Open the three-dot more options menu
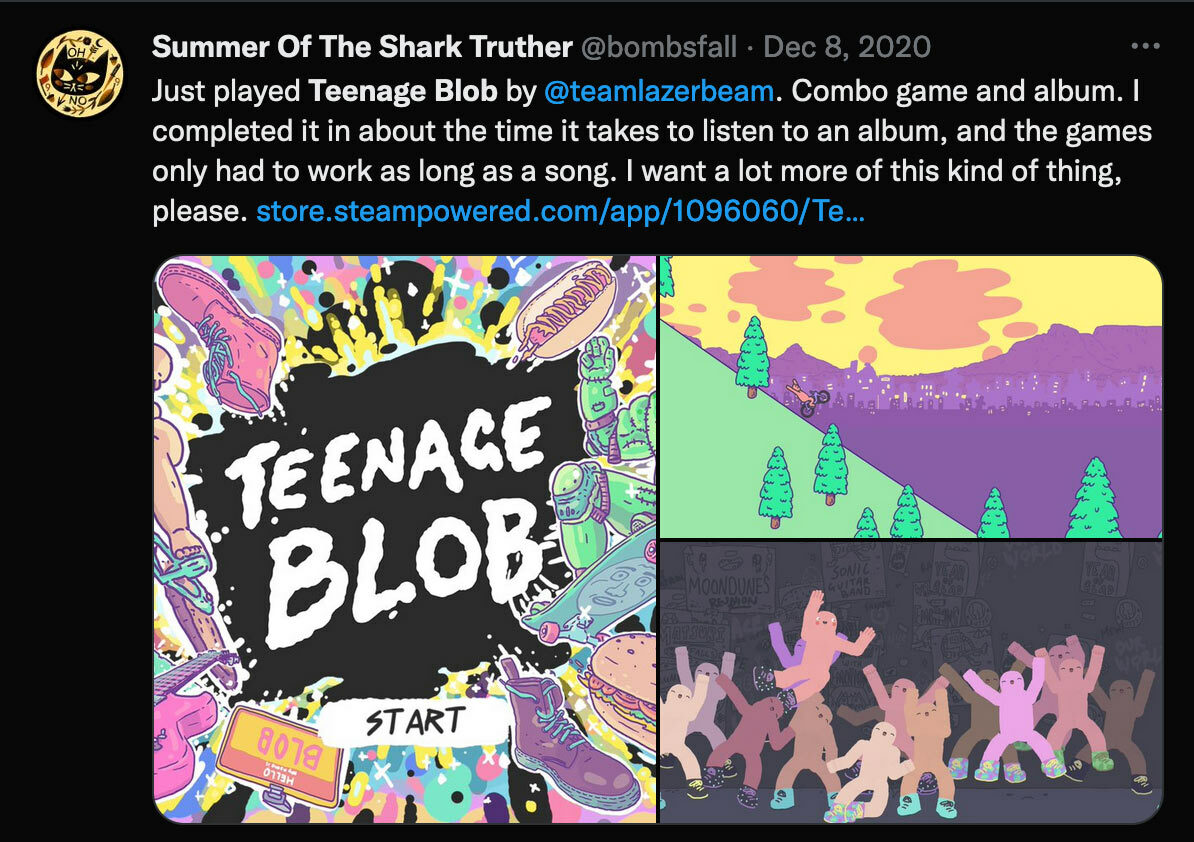This screenshot has width=1194, height=842. click(1145, 46)
